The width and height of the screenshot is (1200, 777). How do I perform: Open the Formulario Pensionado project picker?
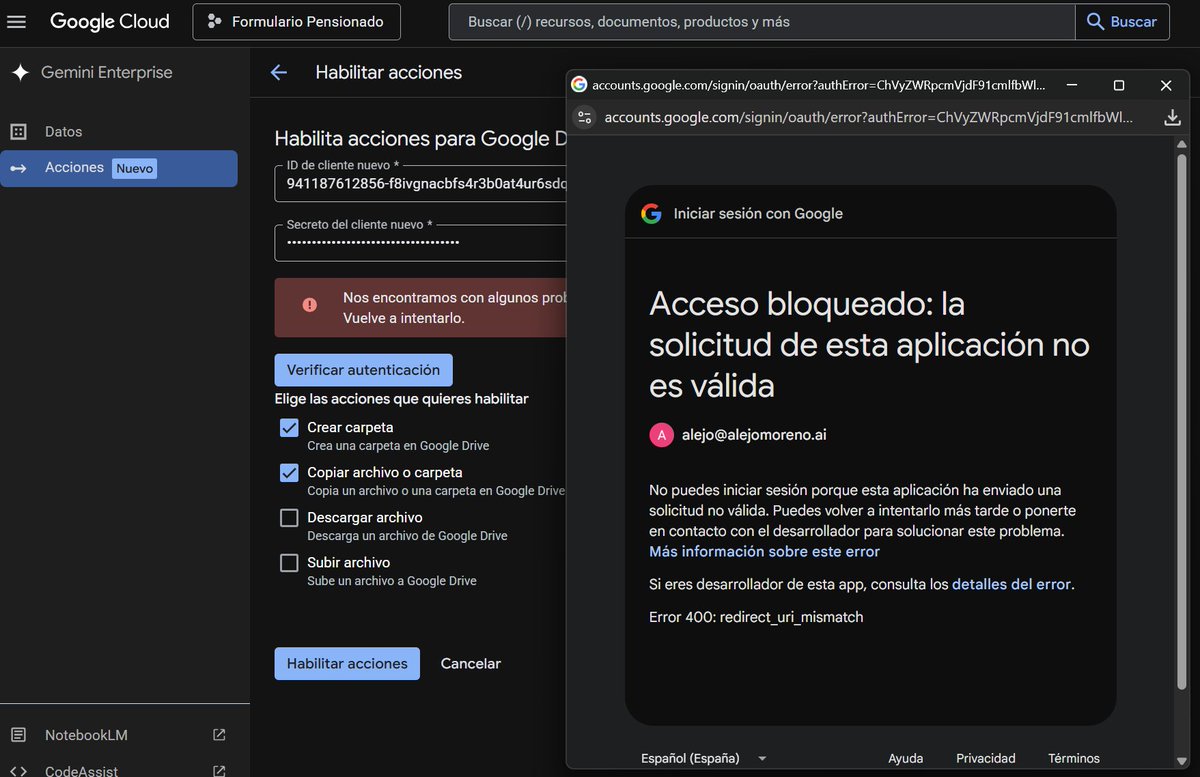click(296, 21)
